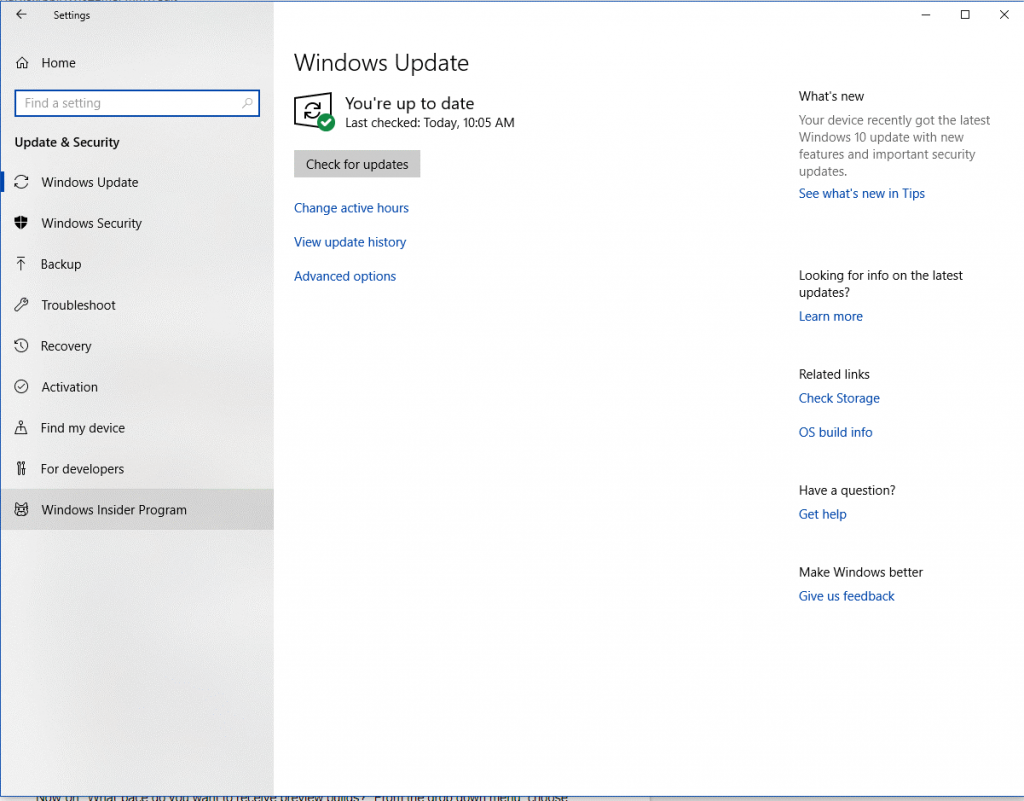Click the Windows Update page title

381,63
